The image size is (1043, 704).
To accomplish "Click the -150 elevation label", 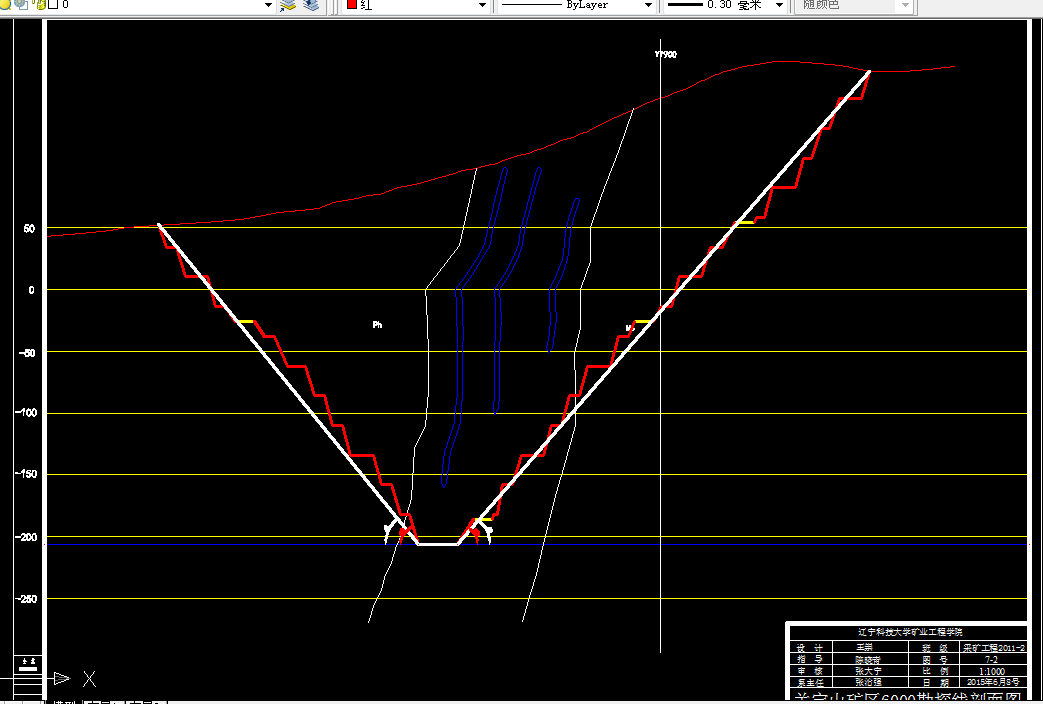I will 25,474.
